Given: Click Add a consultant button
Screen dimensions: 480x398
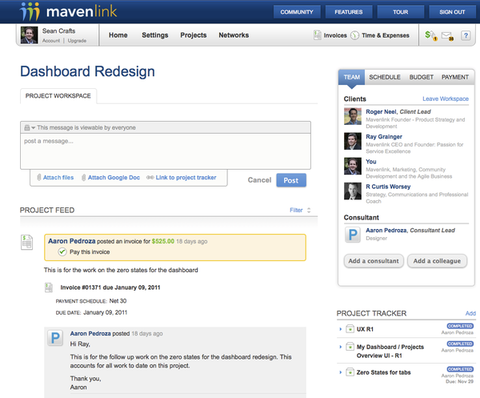Looking at the screenshot, I should [x=374, y=261].
